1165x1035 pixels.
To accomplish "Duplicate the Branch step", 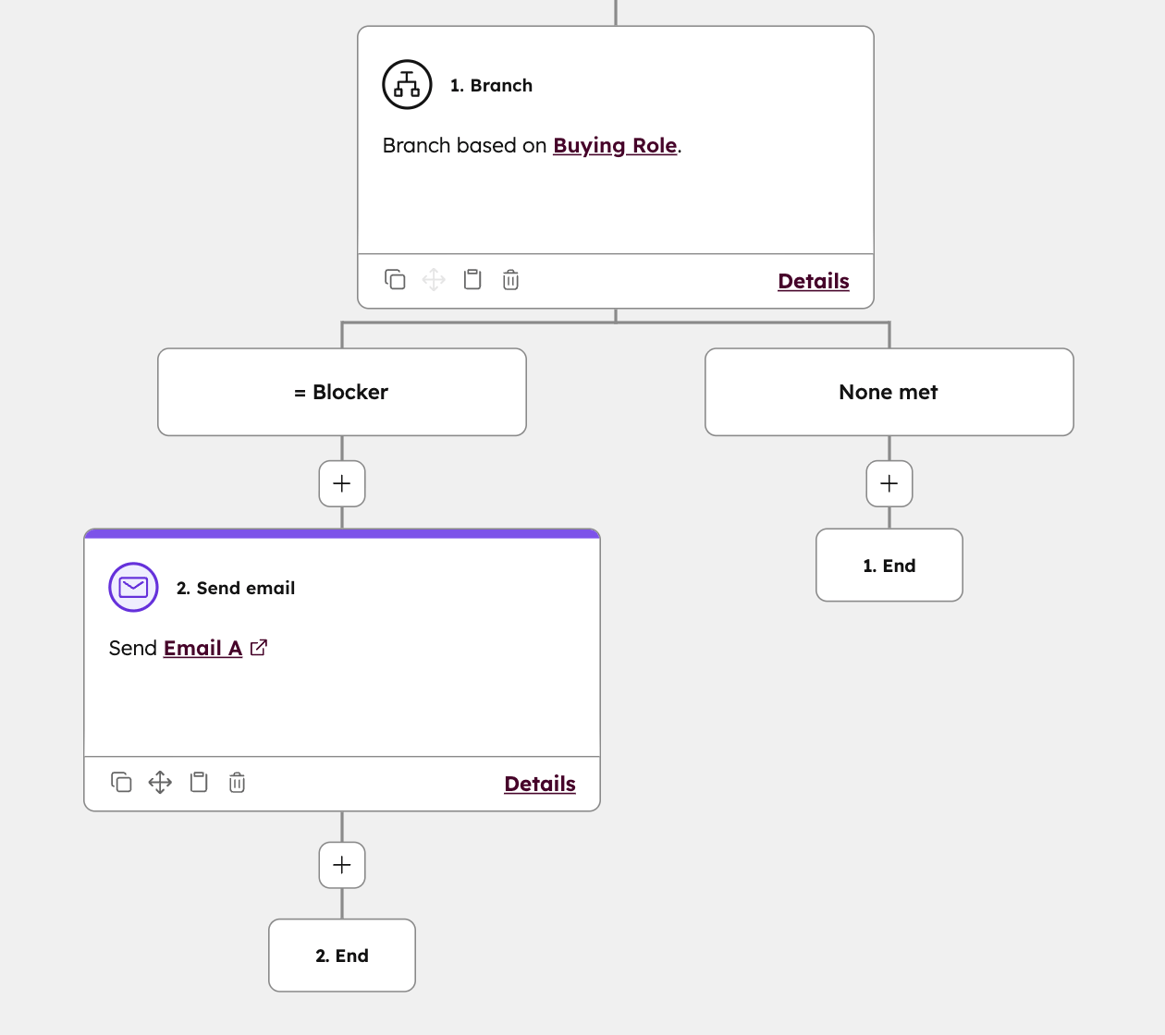I will 394,280.
